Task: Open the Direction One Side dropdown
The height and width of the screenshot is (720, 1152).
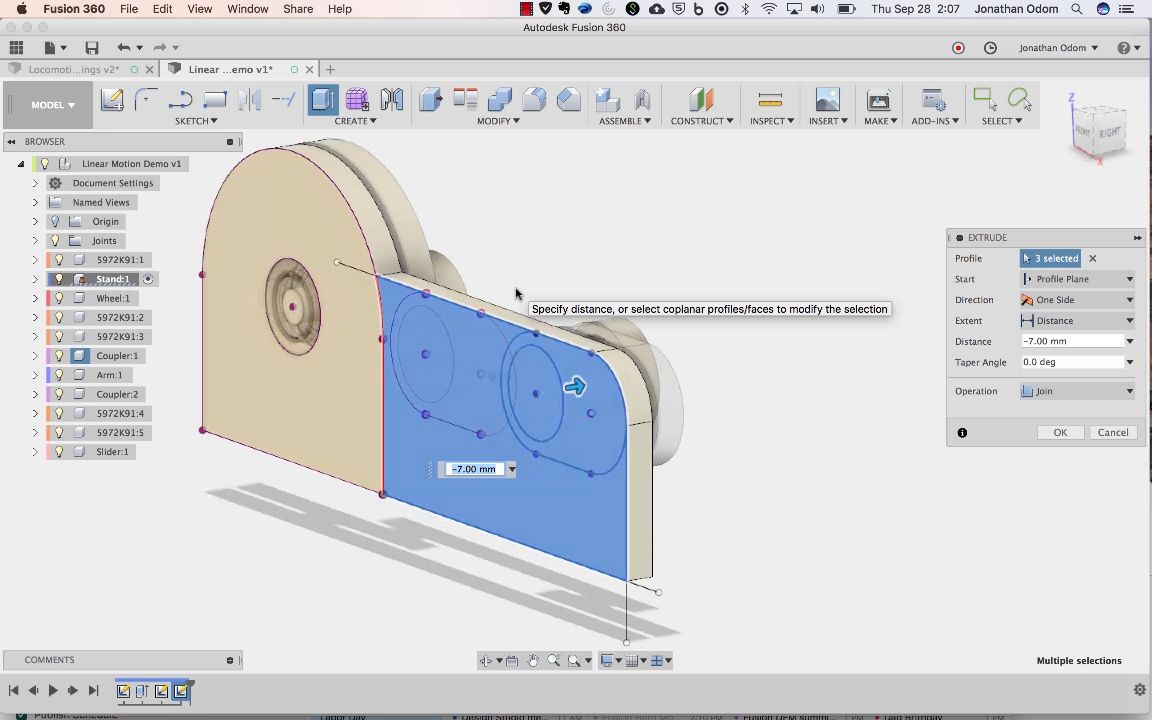Action: 1077,300
